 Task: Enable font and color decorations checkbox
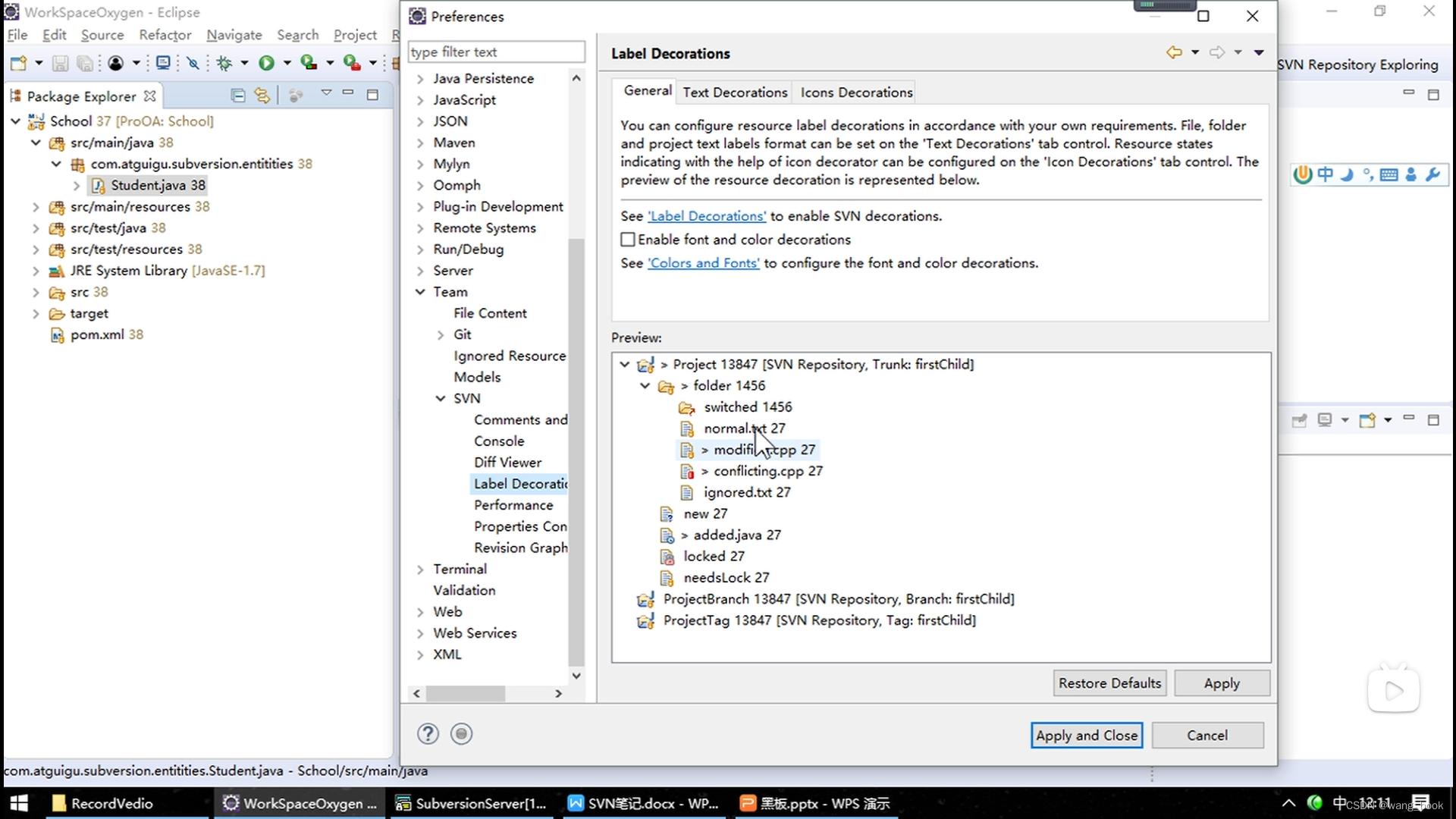point(628,240)
